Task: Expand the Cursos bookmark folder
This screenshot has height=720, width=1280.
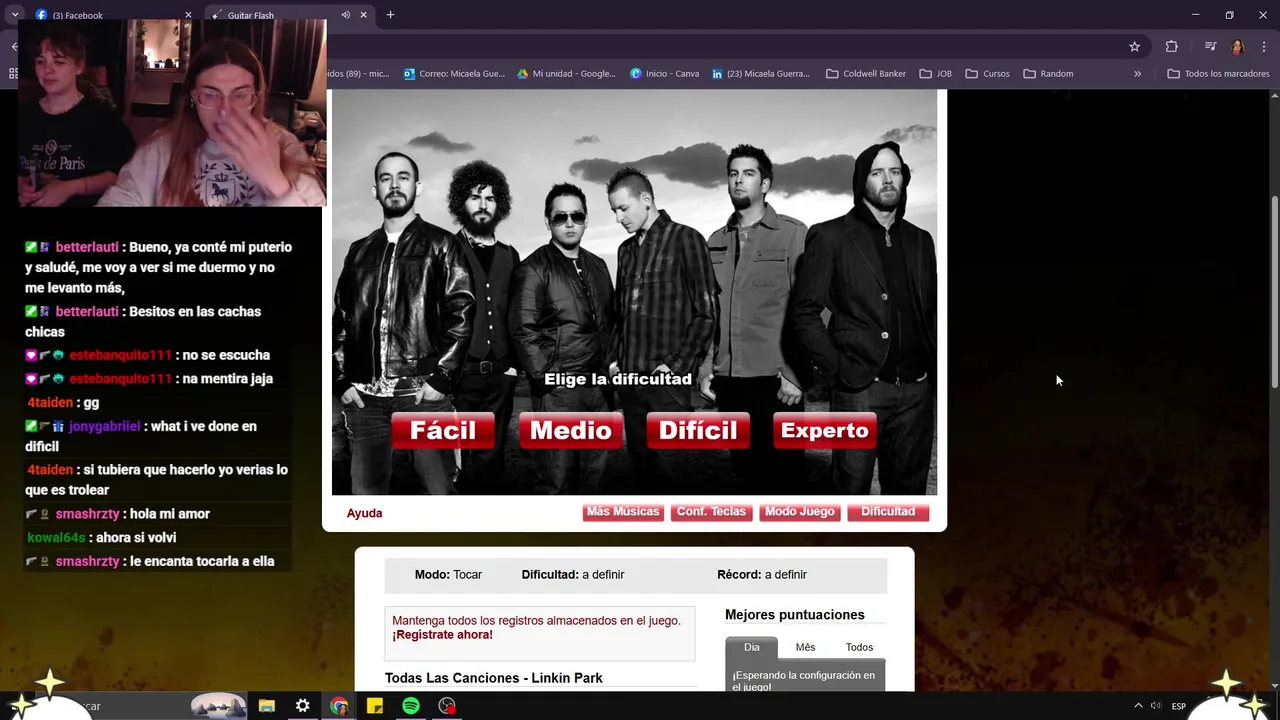Action: tap(988, 73)
